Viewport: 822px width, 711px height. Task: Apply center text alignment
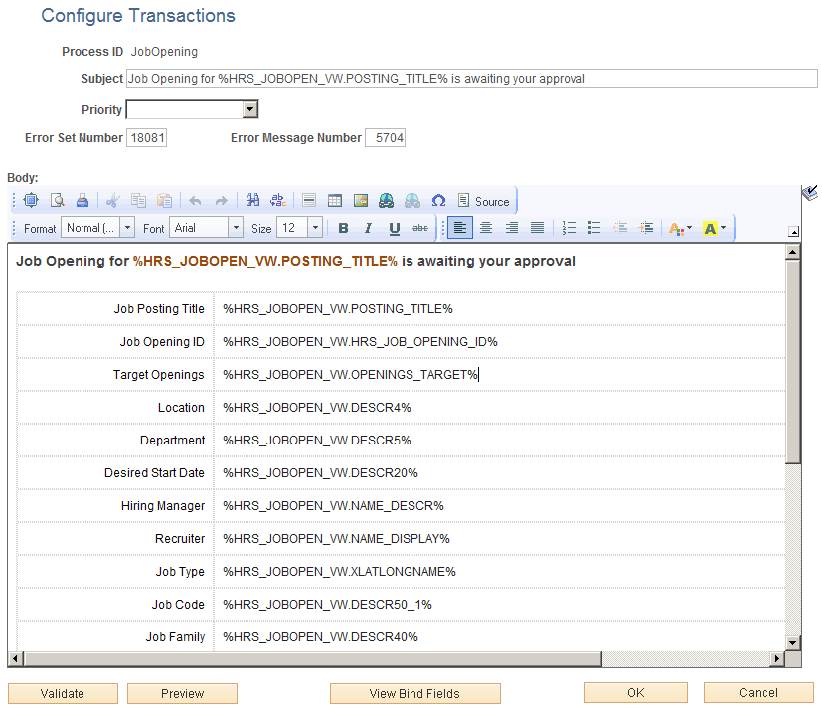(484, 227)
